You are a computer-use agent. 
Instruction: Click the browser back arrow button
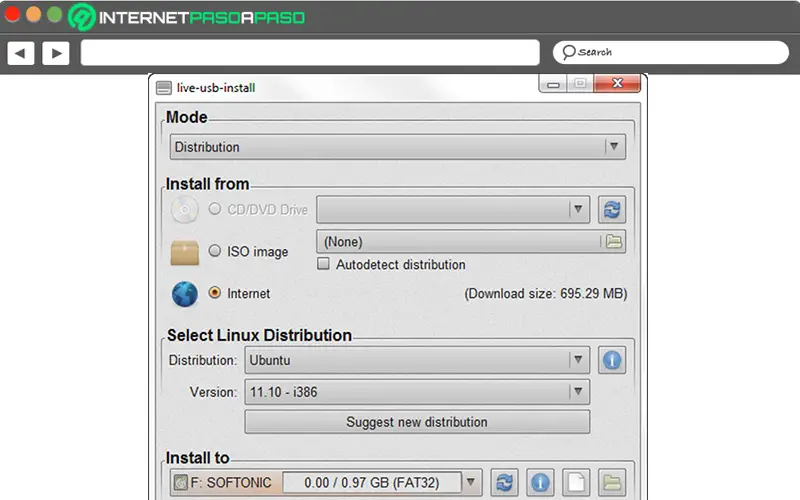pos(21,53)
